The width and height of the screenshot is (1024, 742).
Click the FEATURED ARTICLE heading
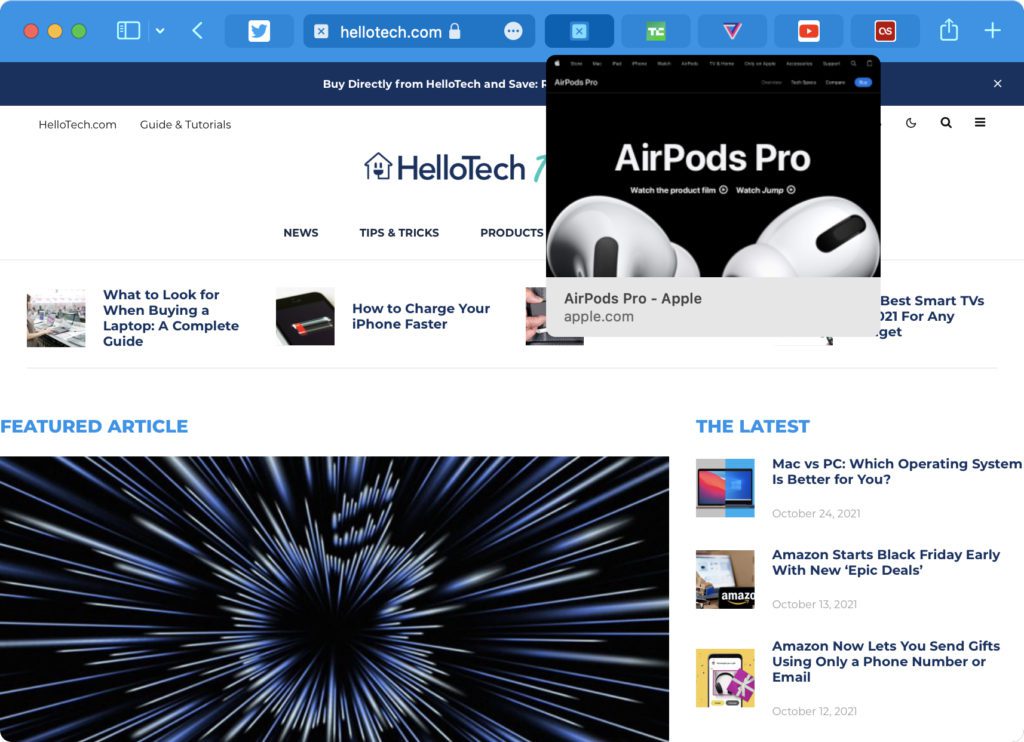(94, 427)
